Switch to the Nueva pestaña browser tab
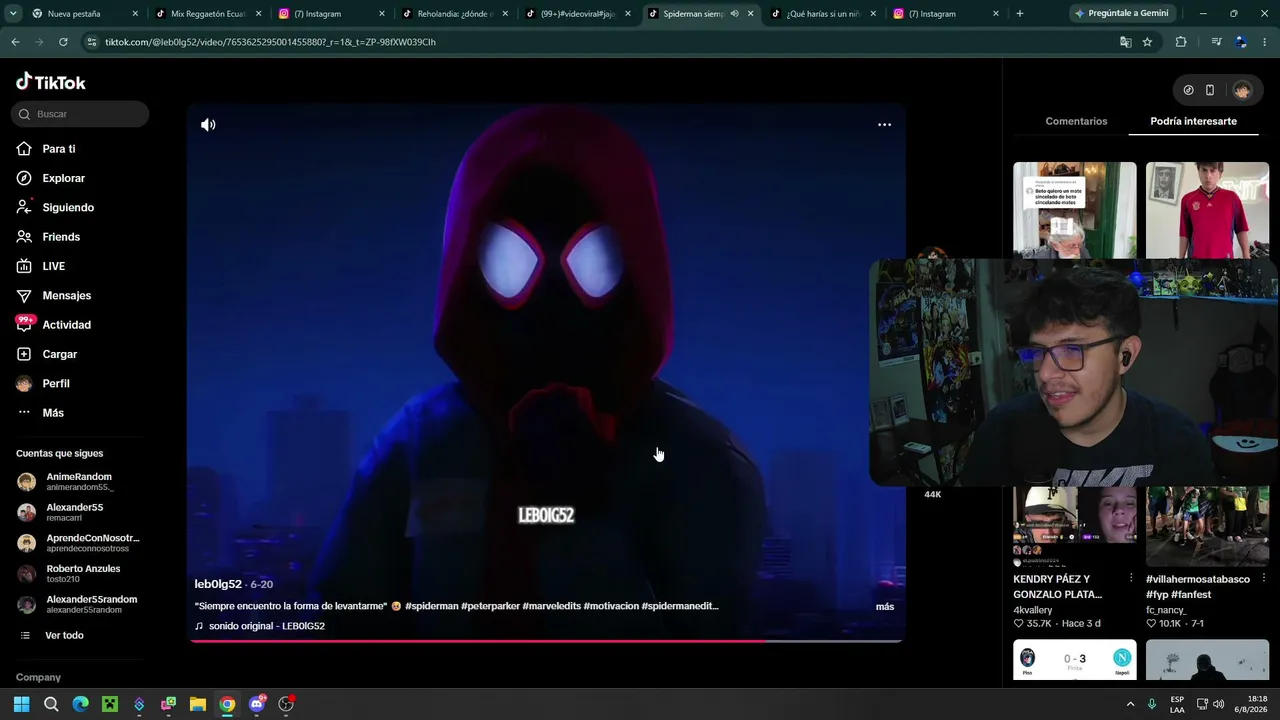Image resolution: width=1280 pixels, height=720 pixels. 85,14
